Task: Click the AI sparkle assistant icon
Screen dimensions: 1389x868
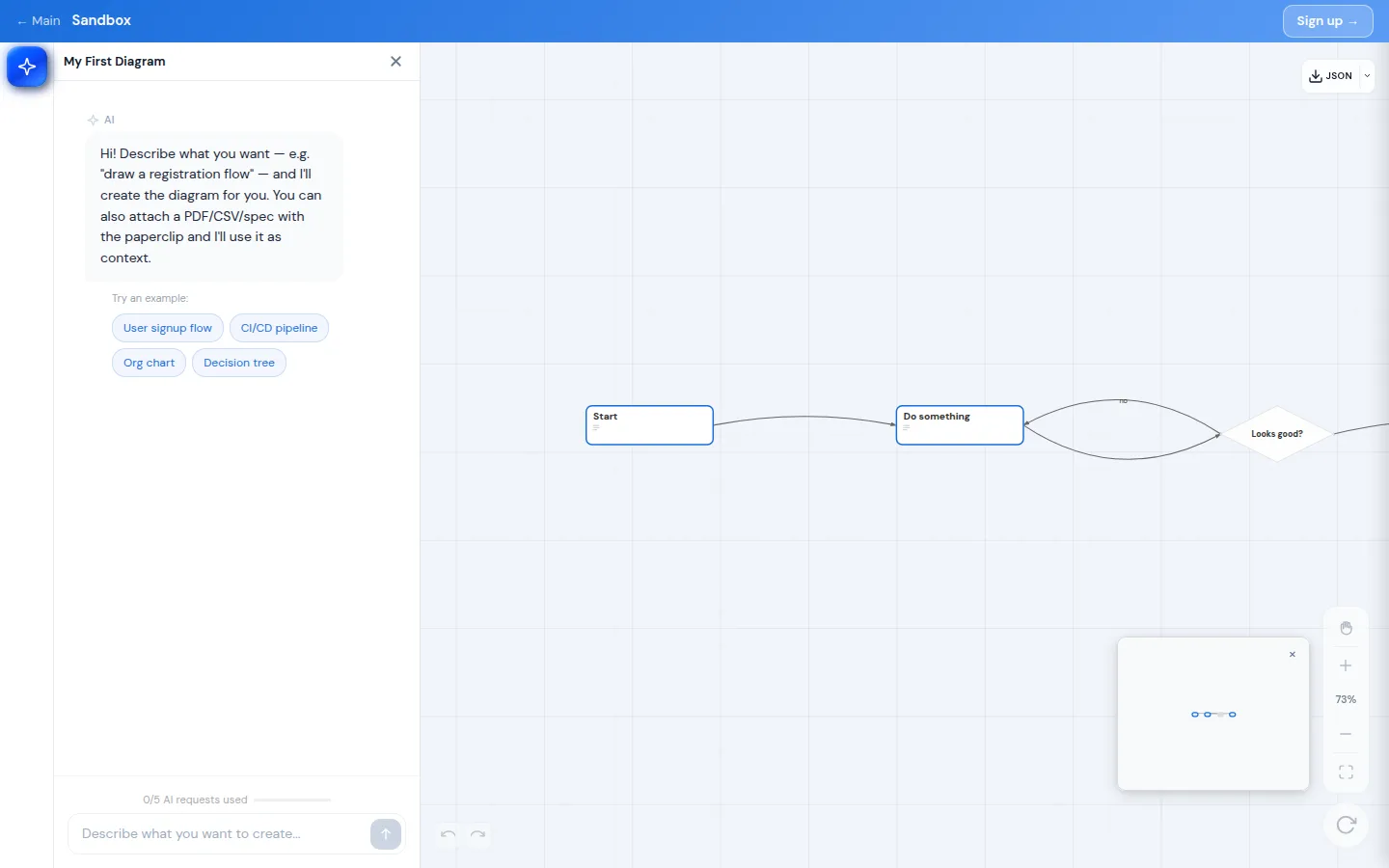Action: 27,67
